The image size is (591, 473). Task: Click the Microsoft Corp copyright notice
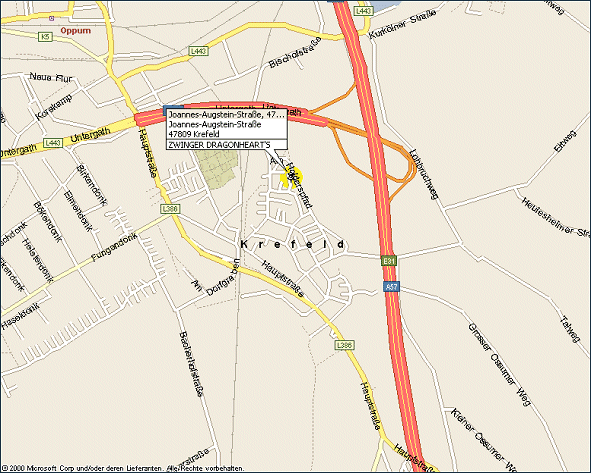[x=123, y=468]
